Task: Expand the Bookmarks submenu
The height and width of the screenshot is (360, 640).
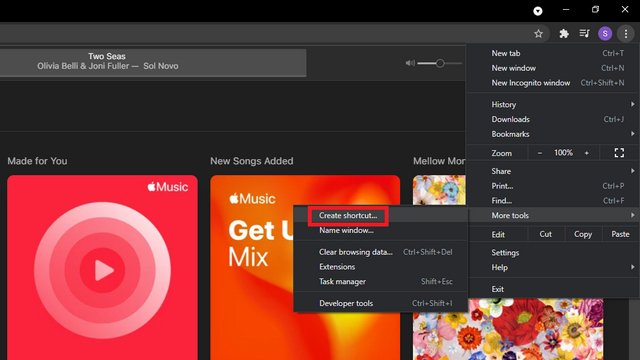Action: (552, 134)
